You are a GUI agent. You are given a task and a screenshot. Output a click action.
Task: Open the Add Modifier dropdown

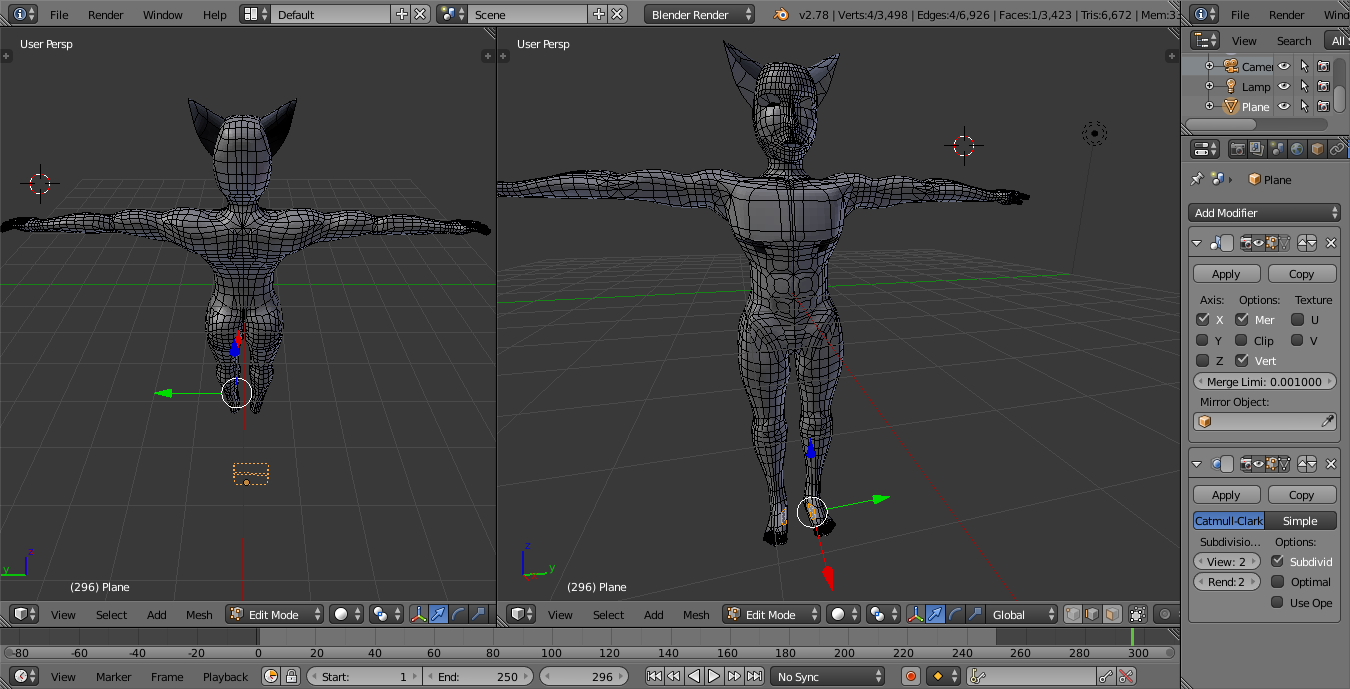[1265, 213]
